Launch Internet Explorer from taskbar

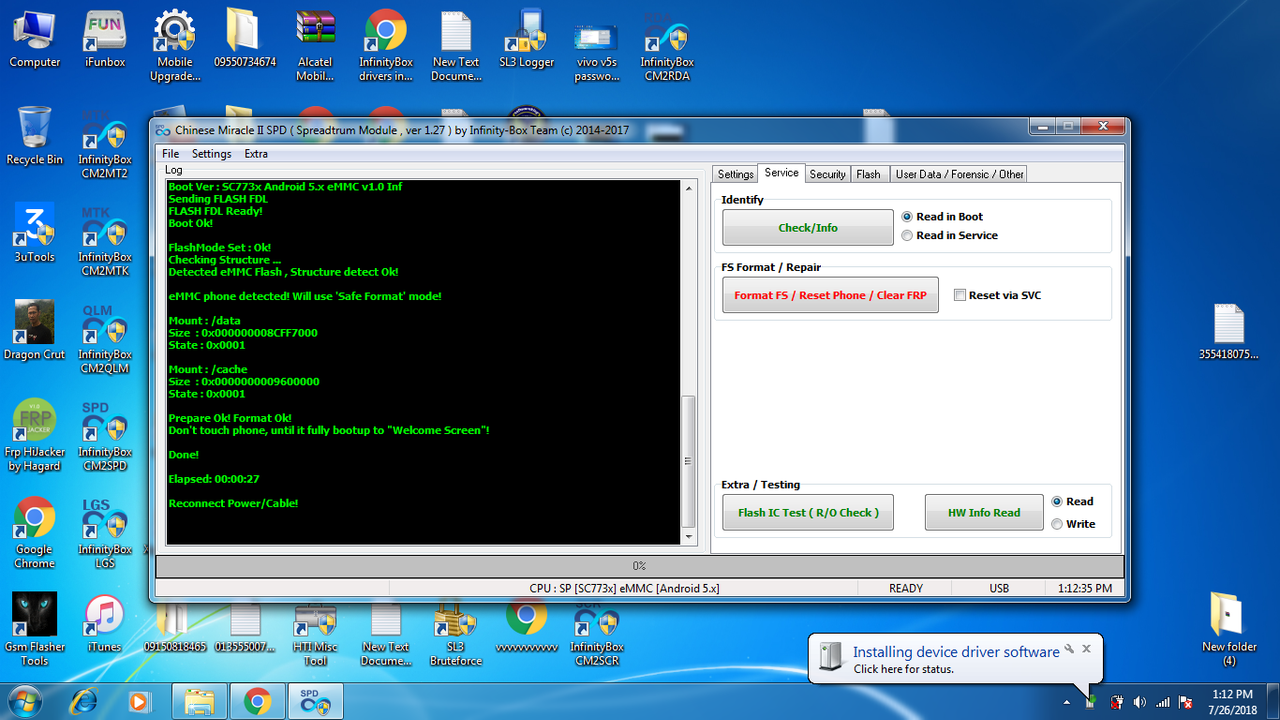tap(84, 702)
